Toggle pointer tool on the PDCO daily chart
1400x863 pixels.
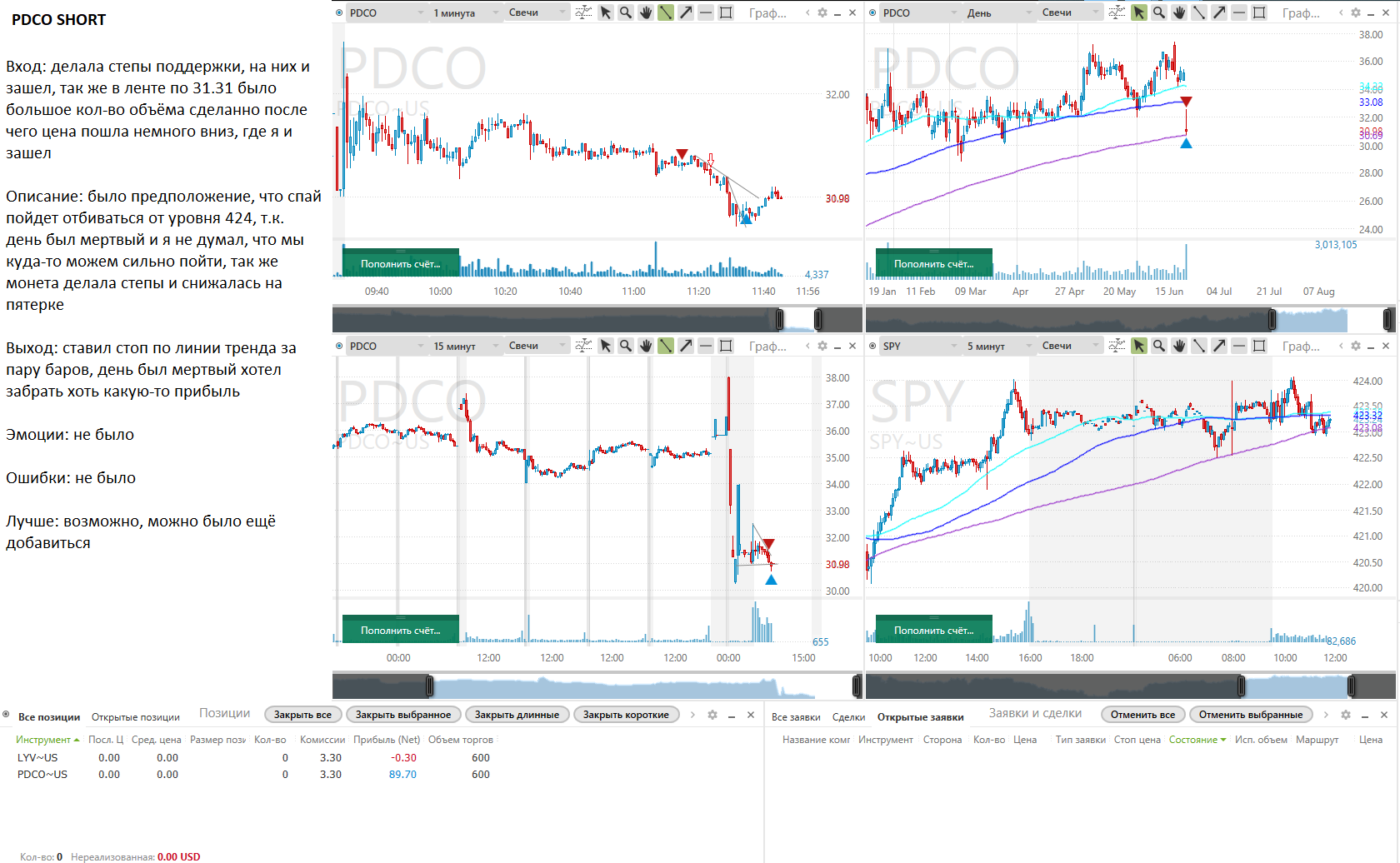[x=1139, y=12]
